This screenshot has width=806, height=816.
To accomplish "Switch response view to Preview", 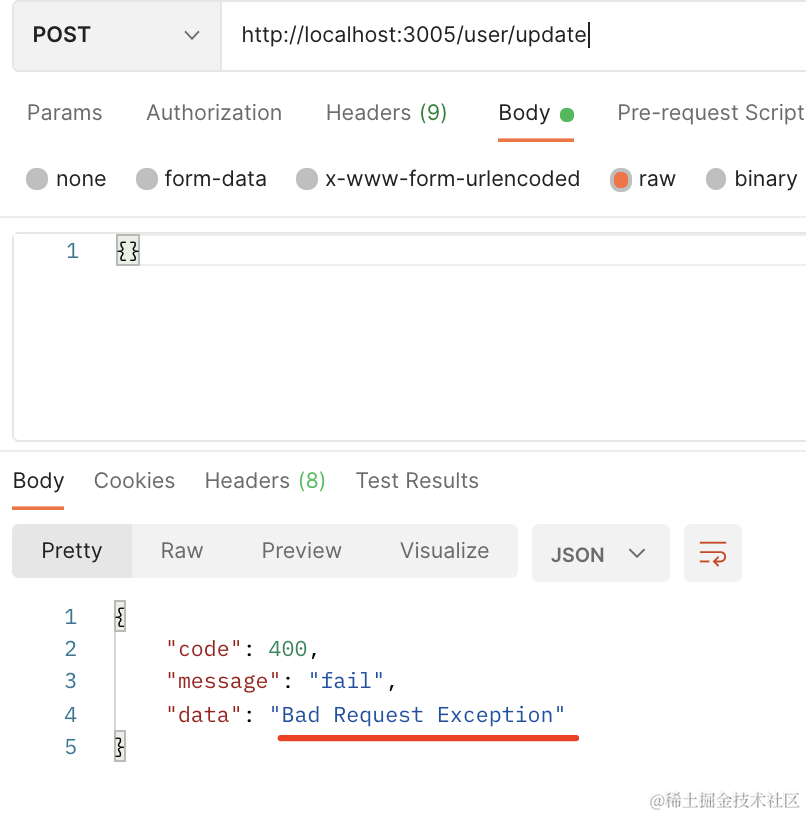I will coord(301,551).
